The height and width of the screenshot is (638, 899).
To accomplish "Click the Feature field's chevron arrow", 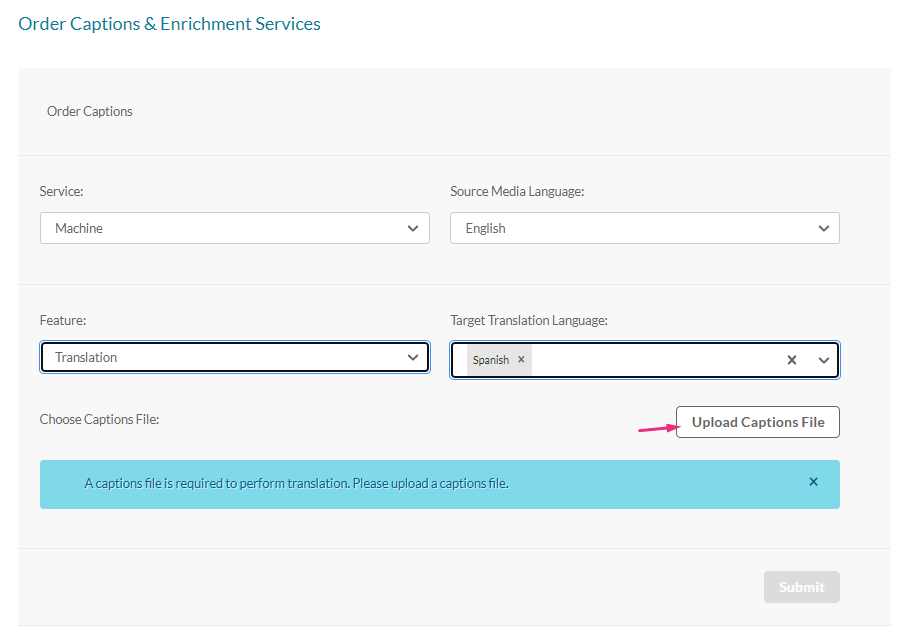I will (413, 357).
